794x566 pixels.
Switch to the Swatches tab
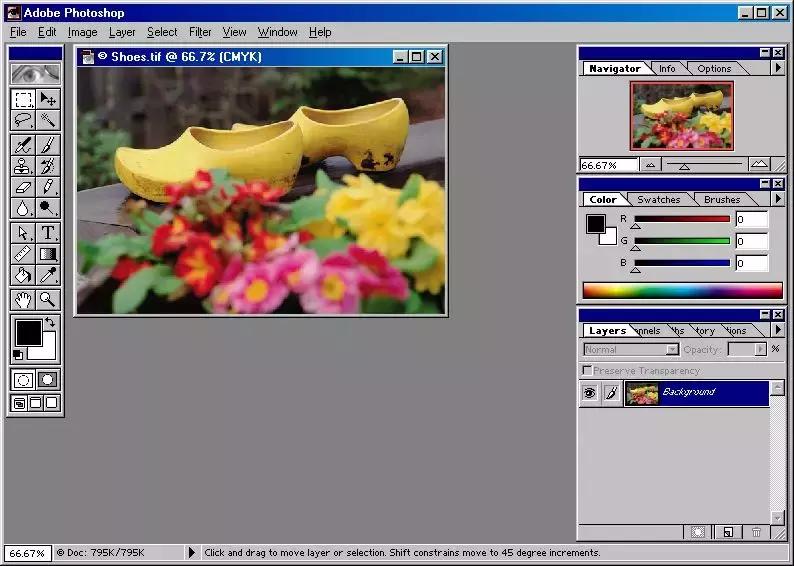pos(658,199)
